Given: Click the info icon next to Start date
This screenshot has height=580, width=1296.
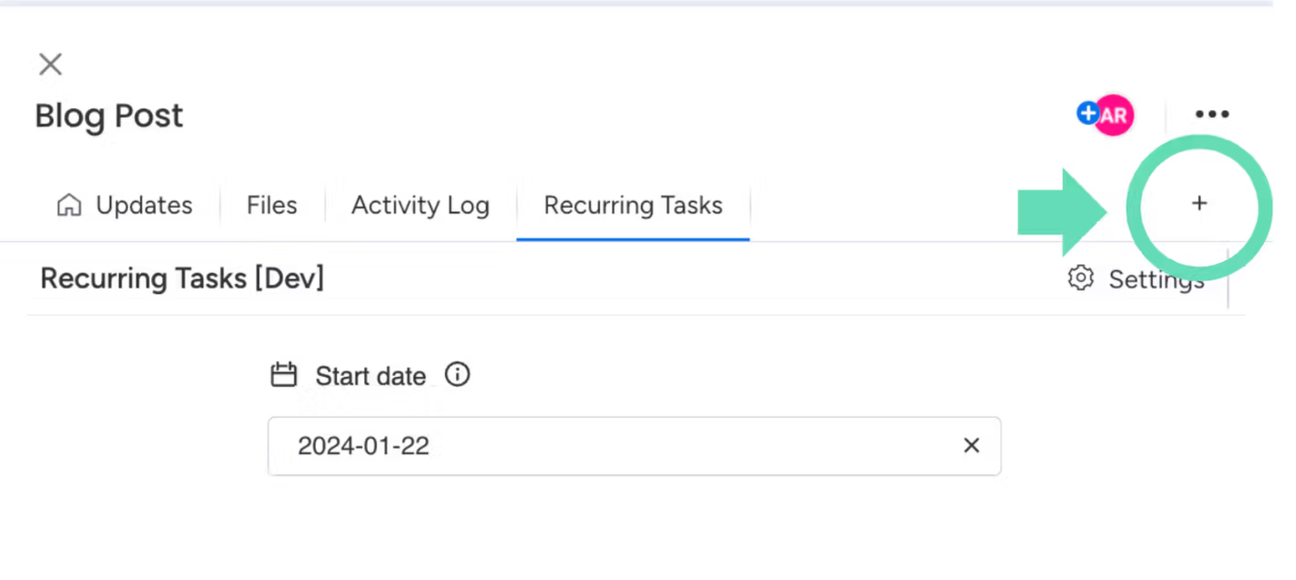Looking at the screenshot, I should (x=457, y=374).
